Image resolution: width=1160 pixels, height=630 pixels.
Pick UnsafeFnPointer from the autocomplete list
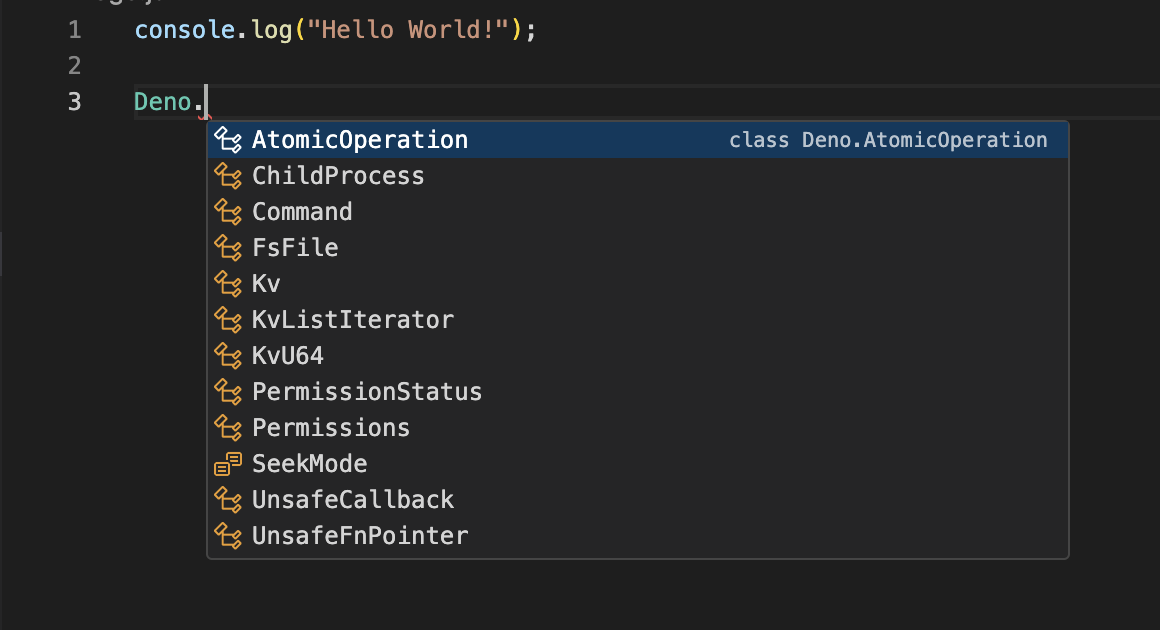(360, 536)
